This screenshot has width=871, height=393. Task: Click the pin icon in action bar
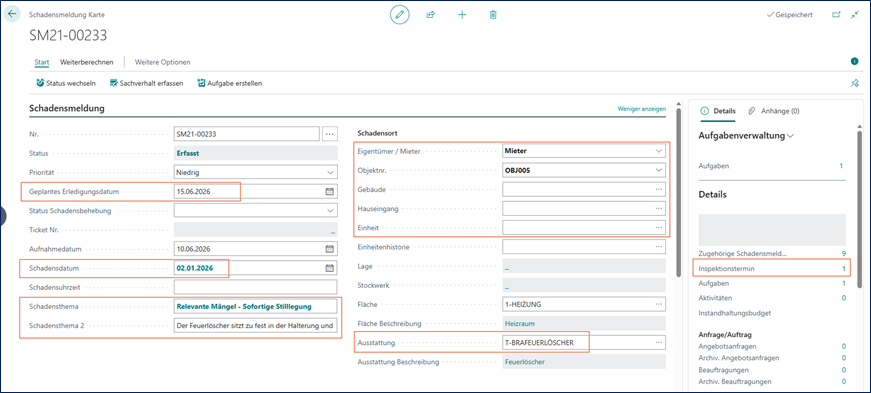[x=854, y=83]
